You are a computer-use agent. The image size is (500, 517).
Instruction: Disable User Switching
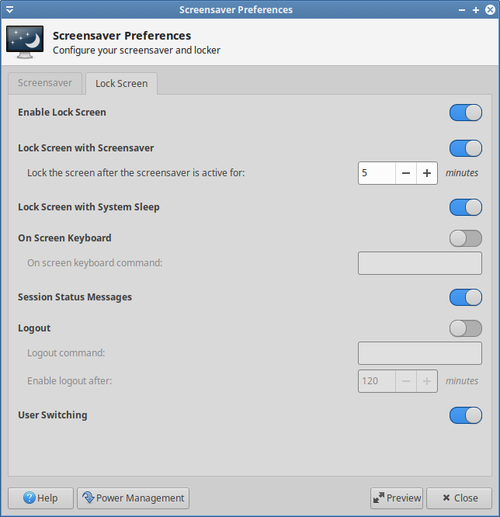click(465, 415)
